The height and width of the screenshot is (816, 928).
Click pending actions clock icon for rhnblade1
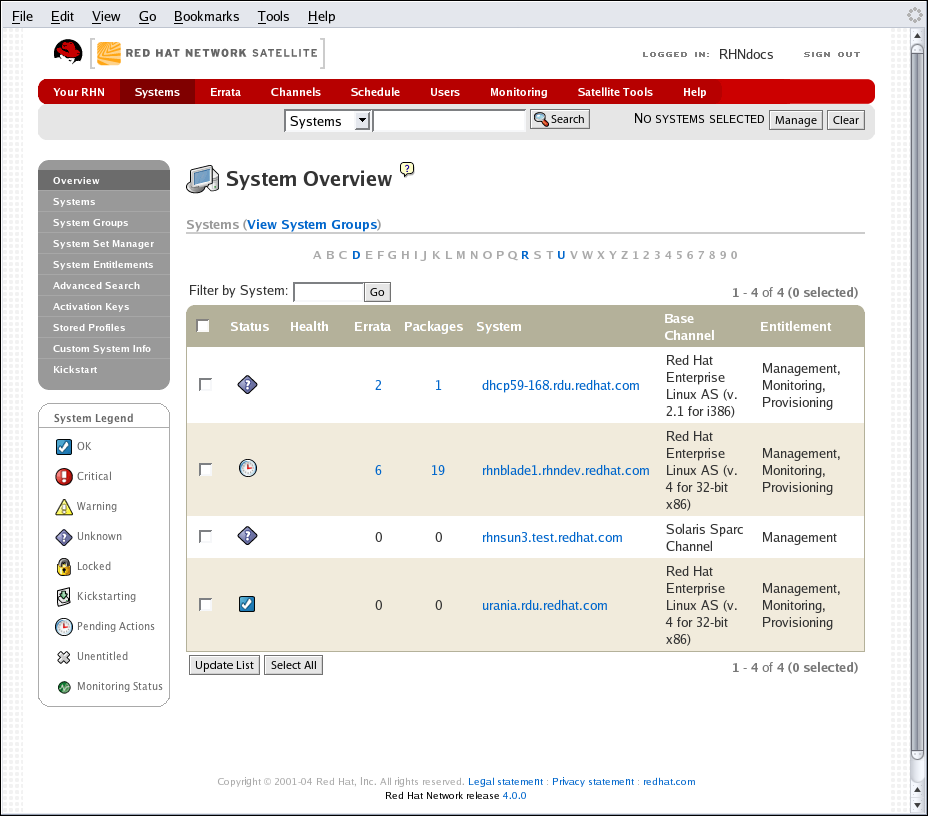coord(247,469)
